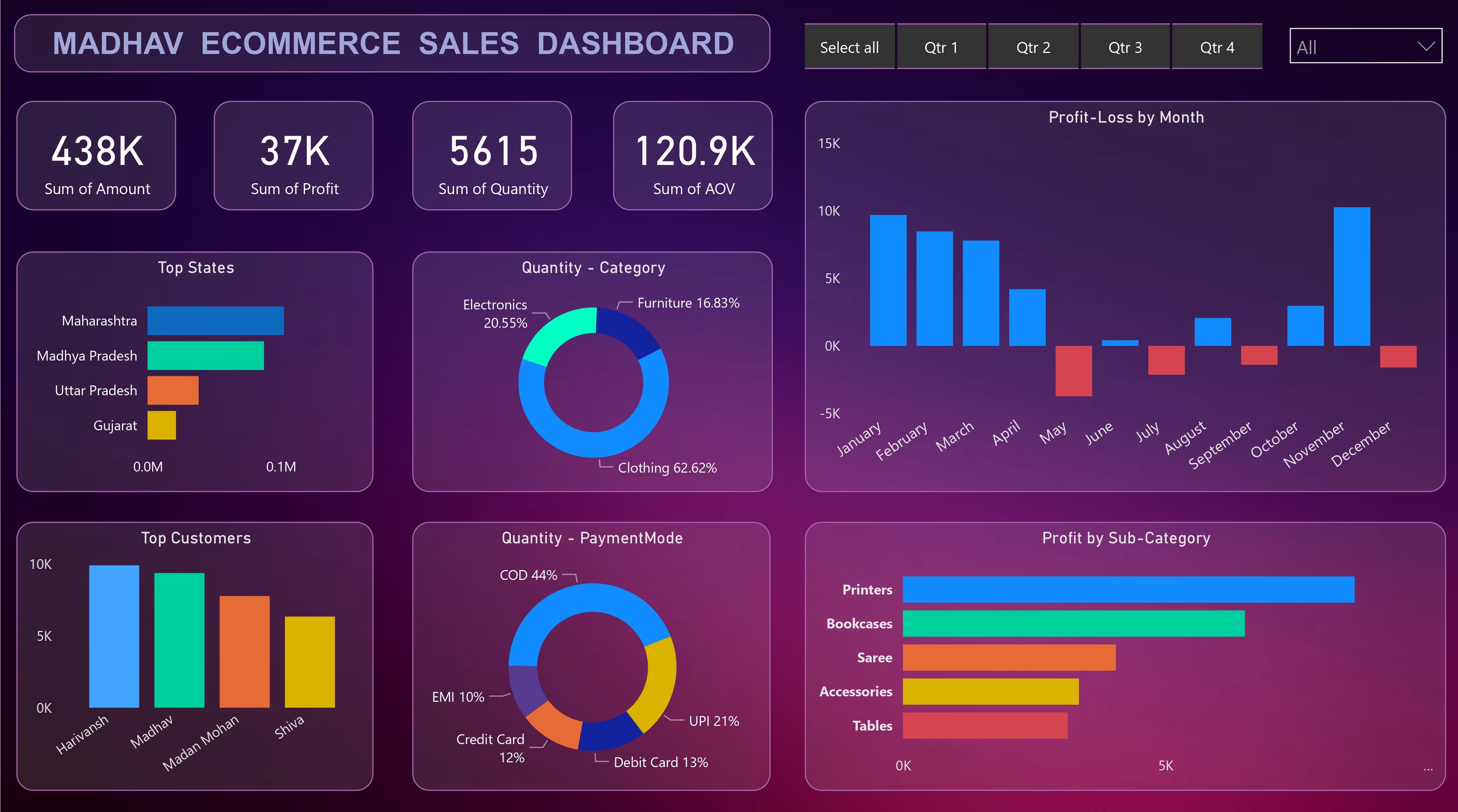Click the May loss bar
1458x812 pixels.
[x=1073, y=371]
